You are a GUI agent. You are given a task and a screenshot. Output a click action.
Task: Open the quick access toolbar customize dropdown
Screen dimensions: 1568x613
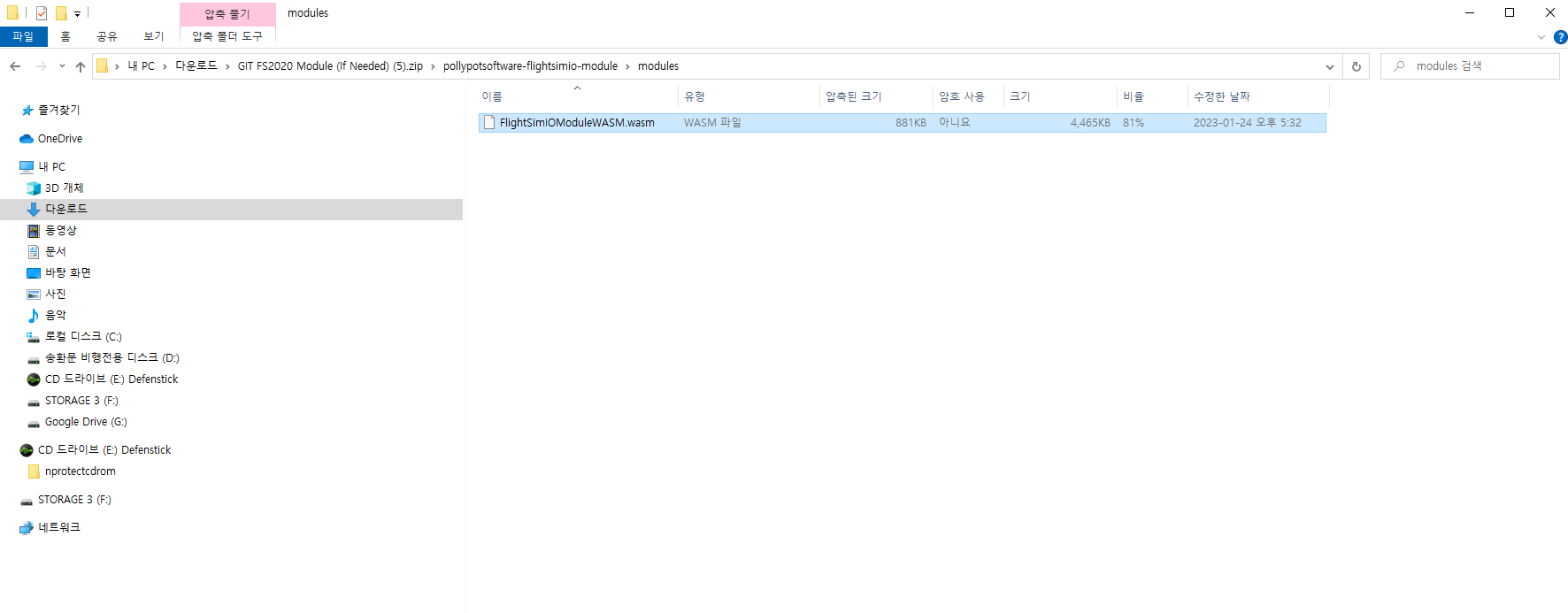pos(77,14)
